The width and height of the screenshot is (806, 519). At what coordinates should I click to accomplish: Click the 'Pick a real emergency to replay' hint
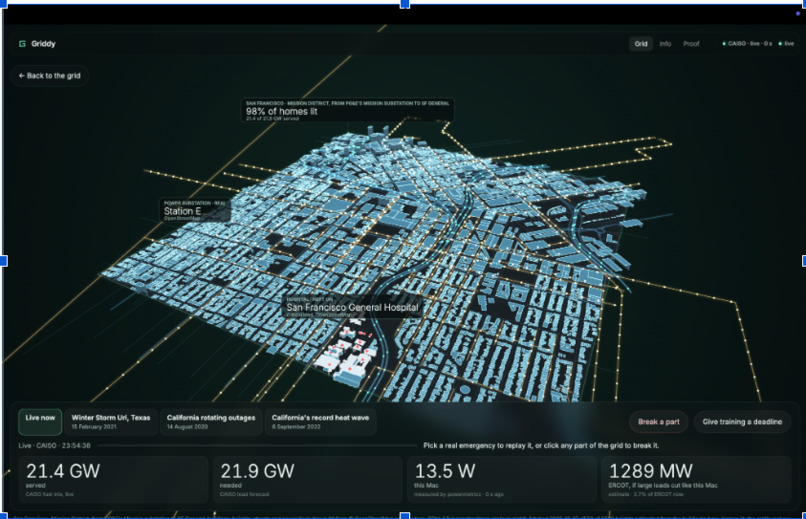coord(541,446)
